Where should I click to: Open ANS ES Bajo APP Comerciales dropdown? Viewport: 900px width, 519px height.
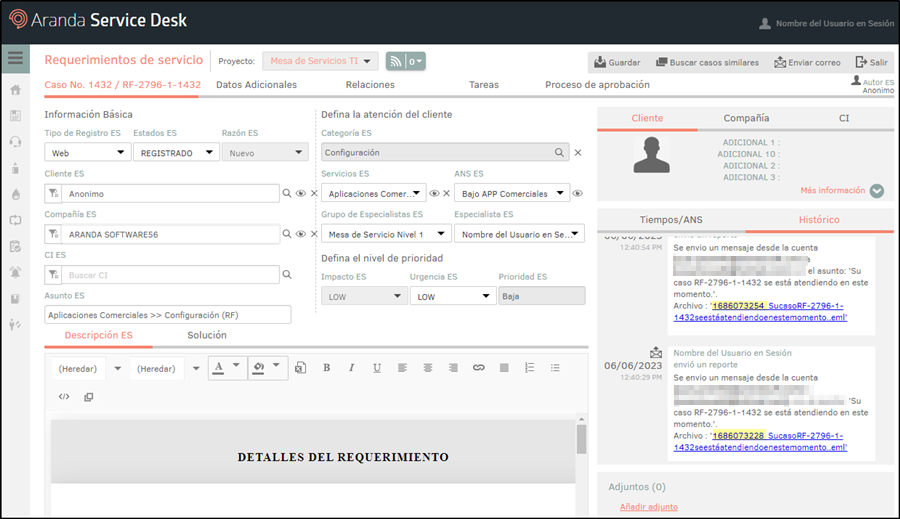(512, 193)
